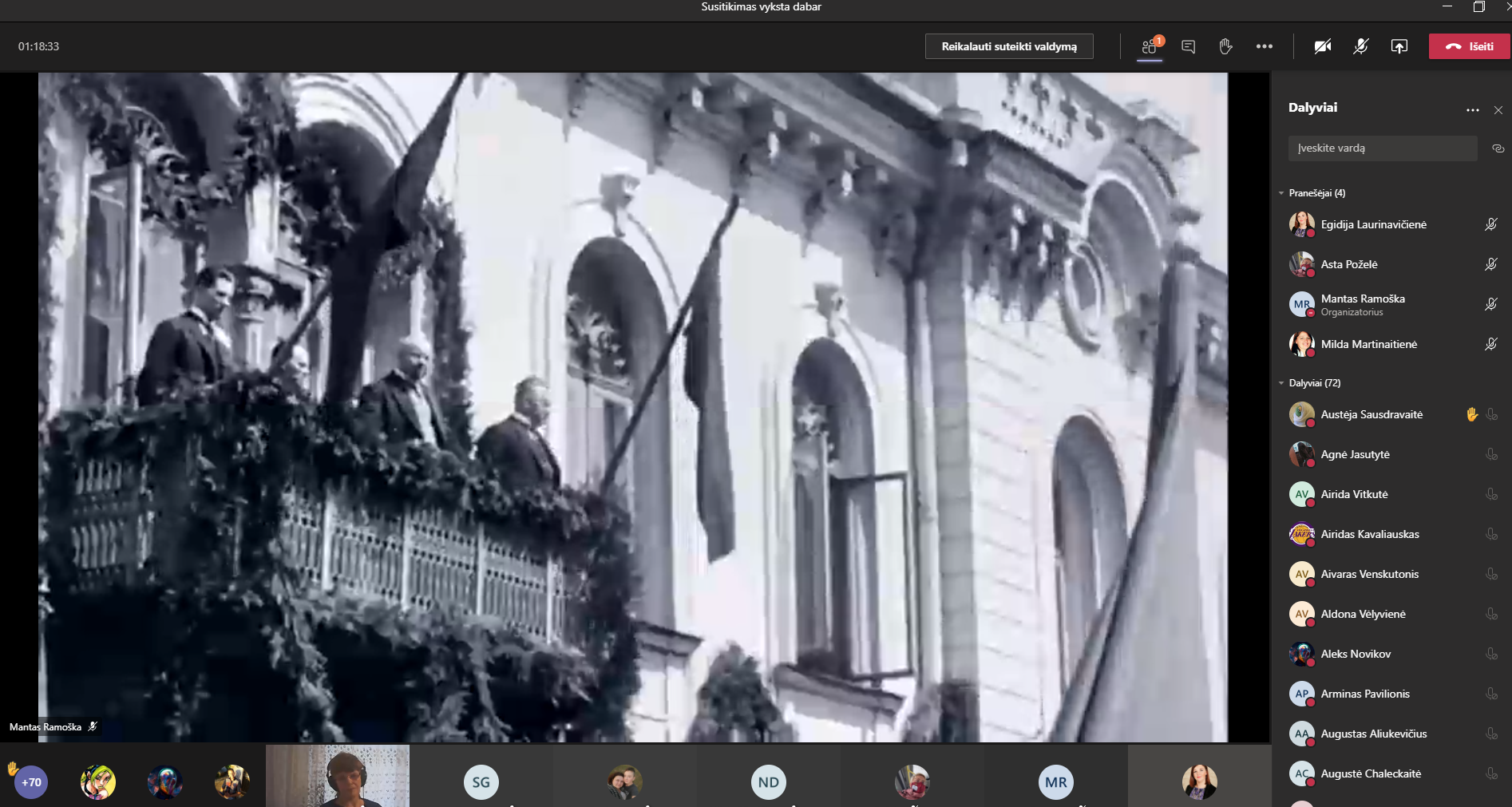Click Egidija Laurinavičienė's muted mic icon

pos(1490,224)
